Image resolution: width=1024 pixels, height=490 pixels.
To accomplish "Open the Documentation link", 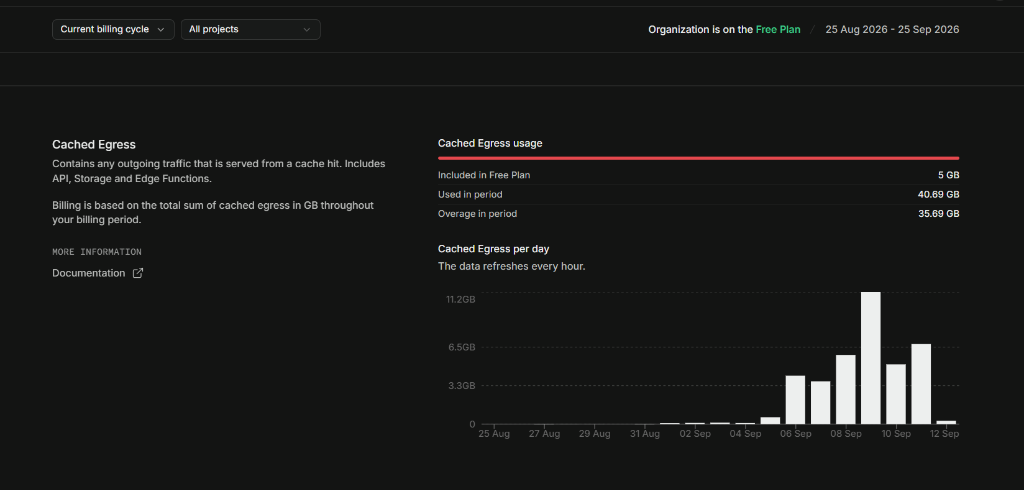I will pyautogui.click(x=88, y=273).
